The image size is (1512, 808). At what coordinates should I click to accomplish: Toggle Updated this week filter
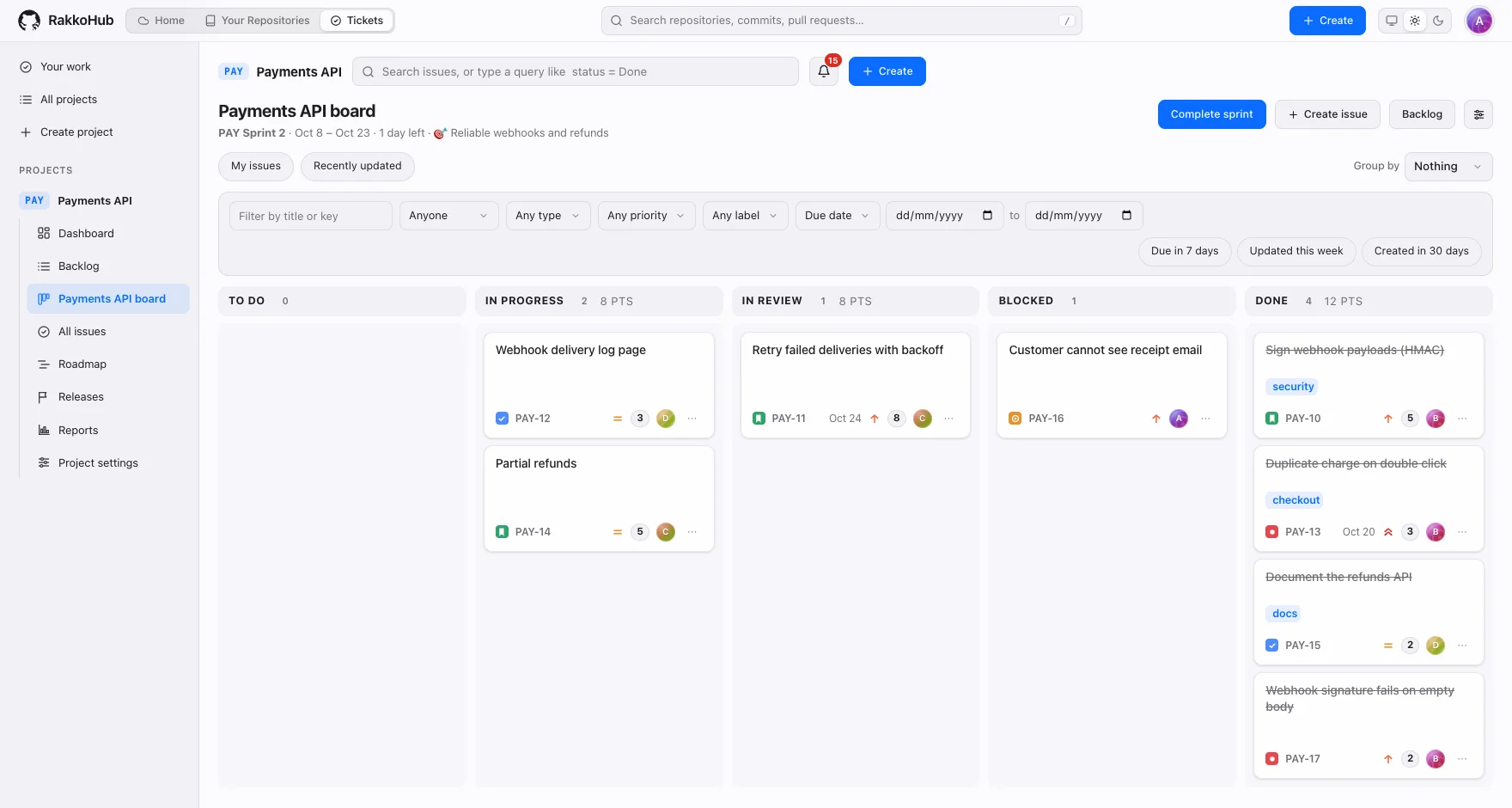1296,252
